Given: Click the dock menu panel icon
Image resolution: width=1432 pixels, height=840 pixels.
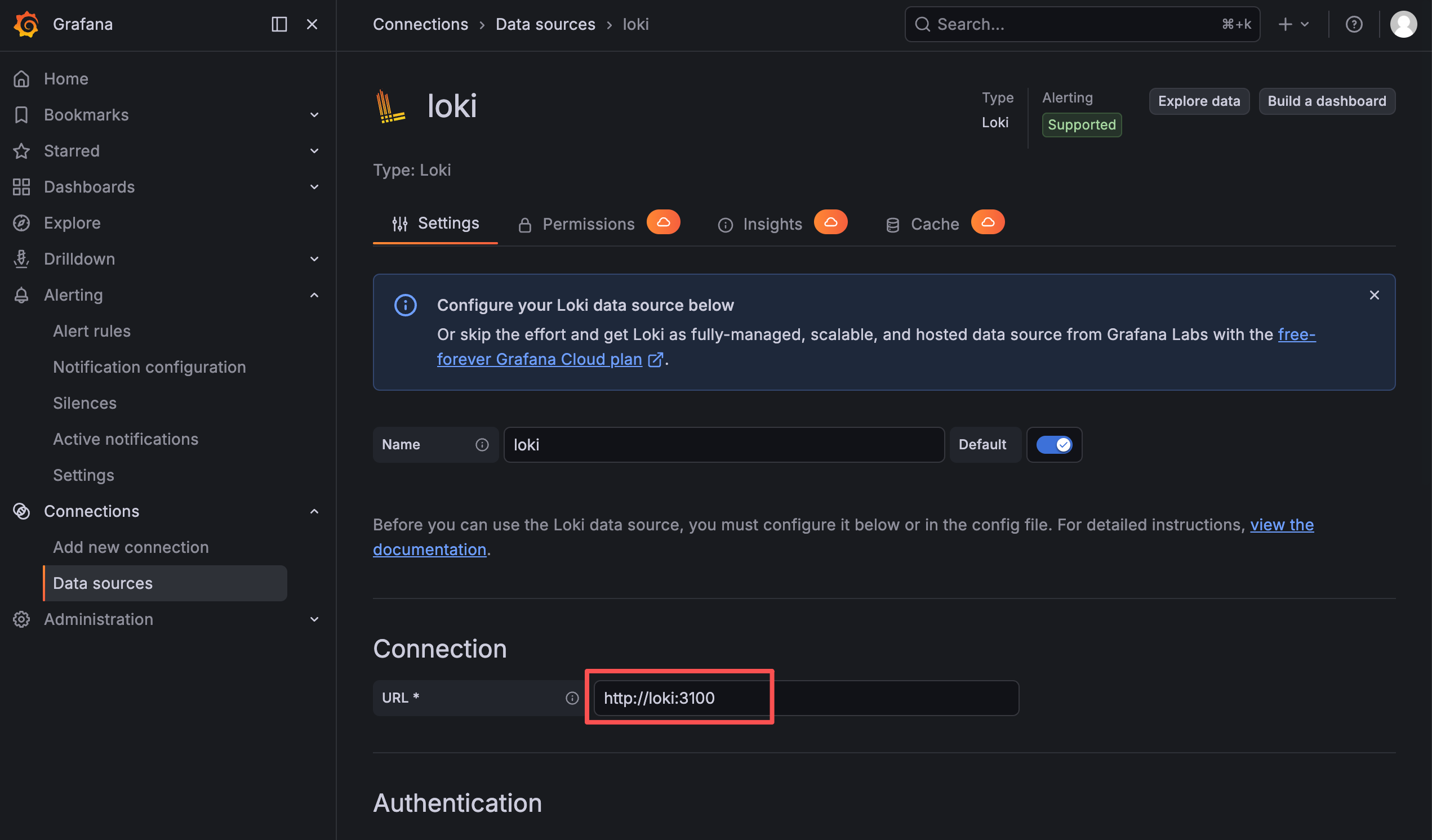Looking at the screenshot, I should [279, 24].
